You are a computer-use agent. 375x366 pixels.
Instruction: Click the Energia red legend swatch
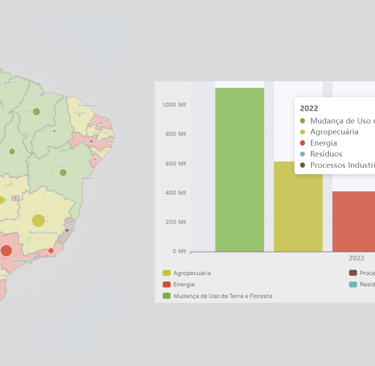click(x=167, y=284)
